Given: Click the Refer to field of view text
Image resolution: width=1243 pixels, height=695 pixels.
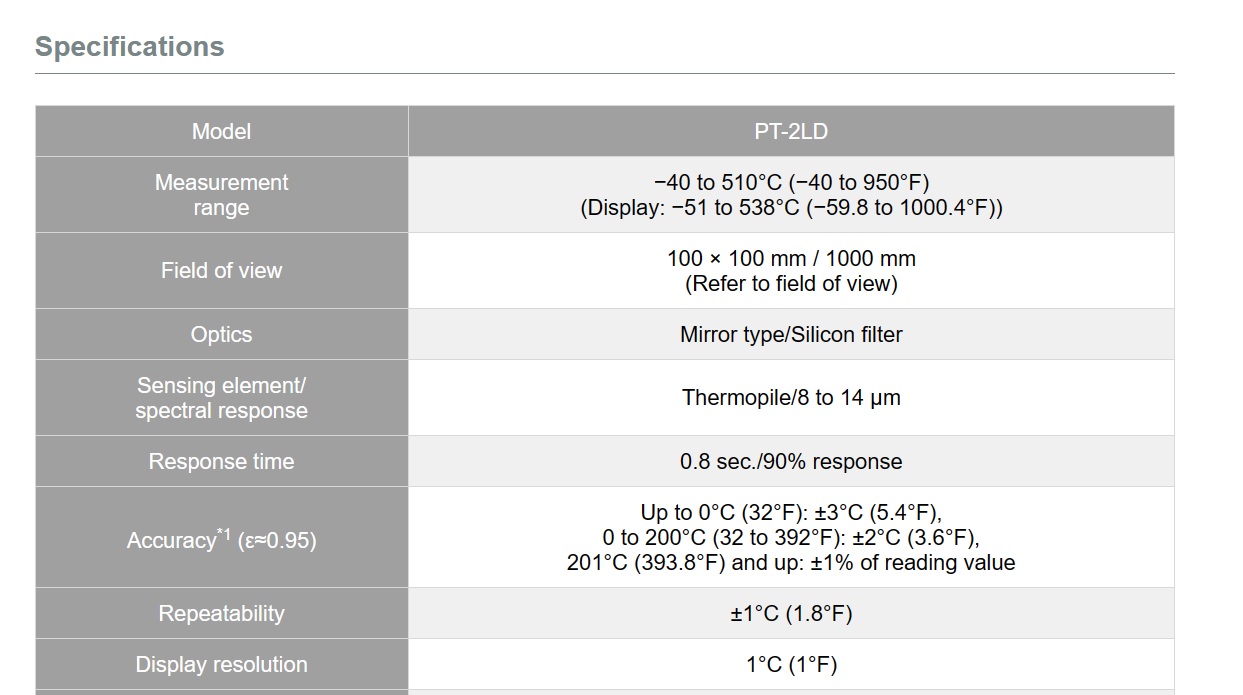Looking at the screenshot, I should (x=791, y=284).
